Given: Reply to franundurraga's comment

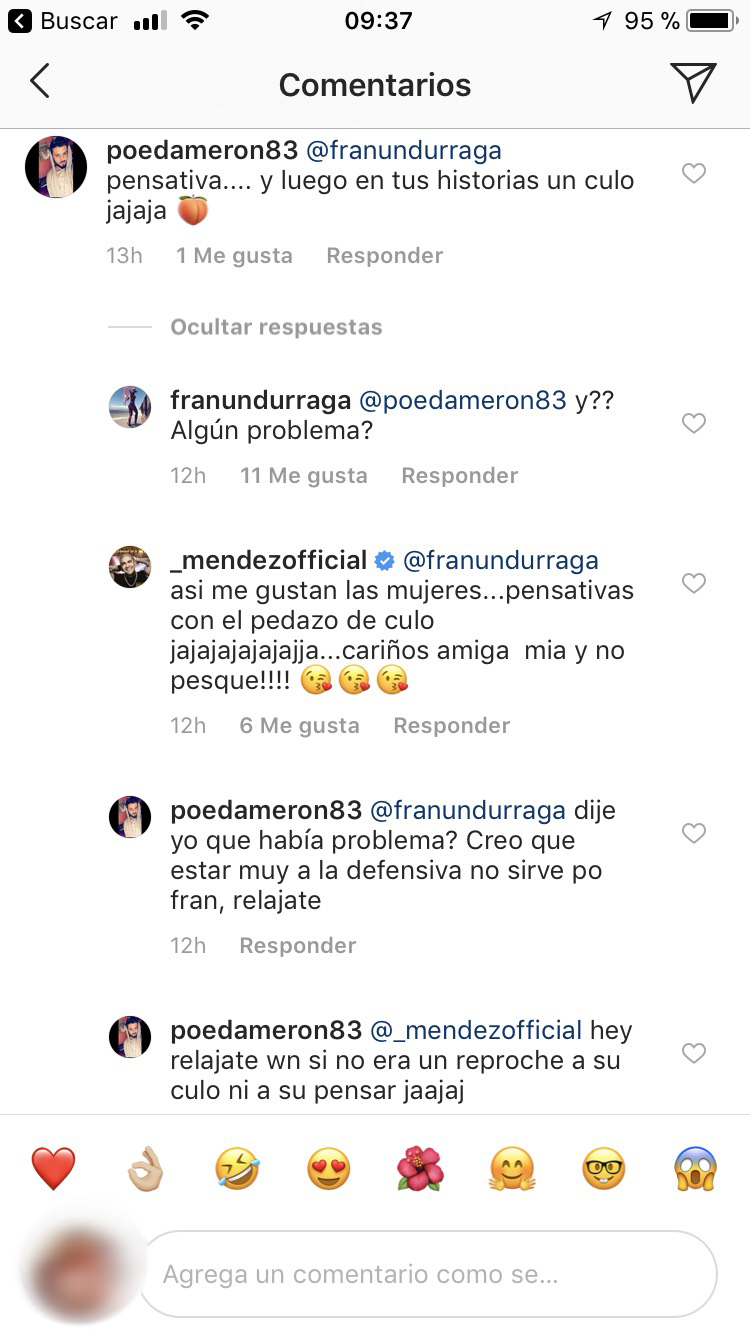Looking at the screenshot, I should (459, 476).
